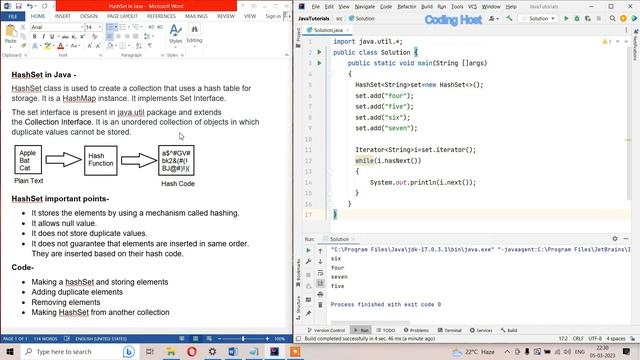Viewport: 640px width, 360px height.
Task: Toggle Subscript in Word font group
Action: click(74, 37)
